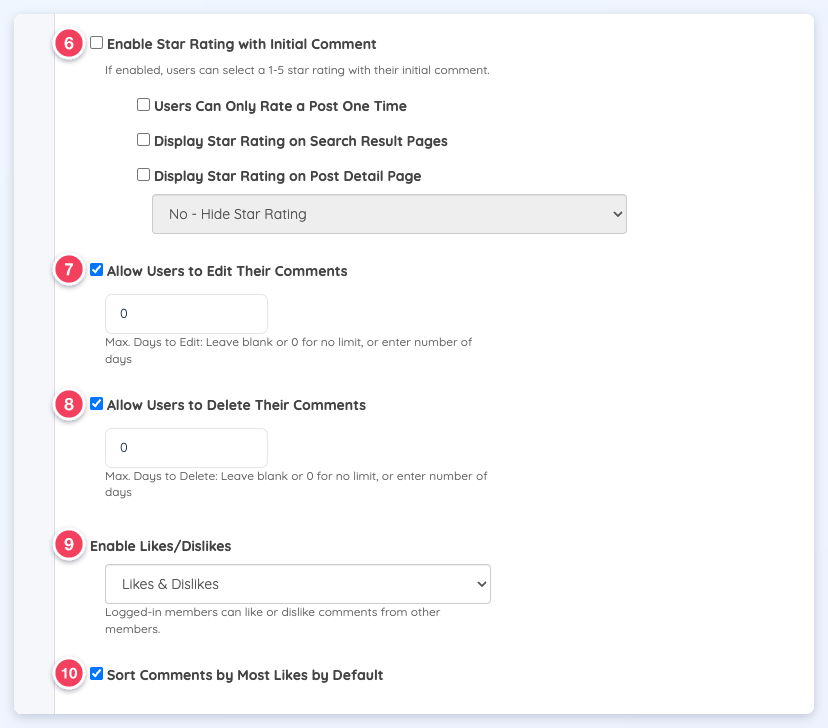The image size is (828, 728).
Task: Open the No - Hide Star Rating dropdown
Action: click(389, 214)
